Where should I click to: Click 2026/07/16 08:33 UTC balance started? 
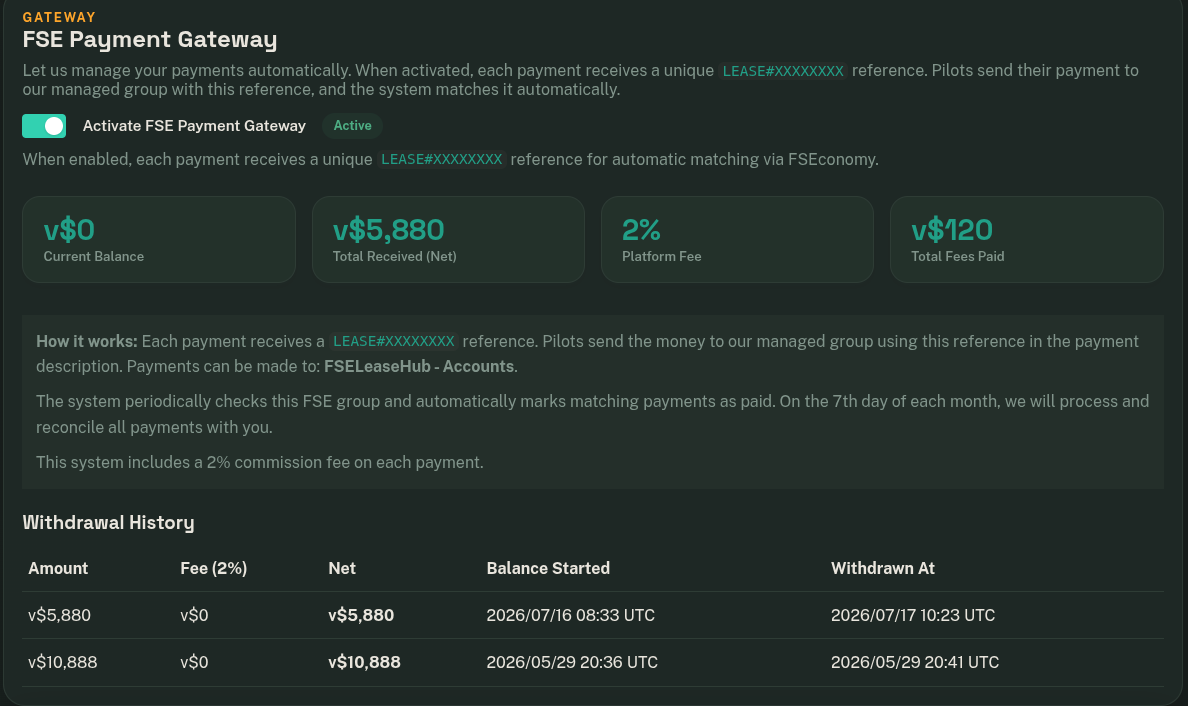(x=571, y=615)
